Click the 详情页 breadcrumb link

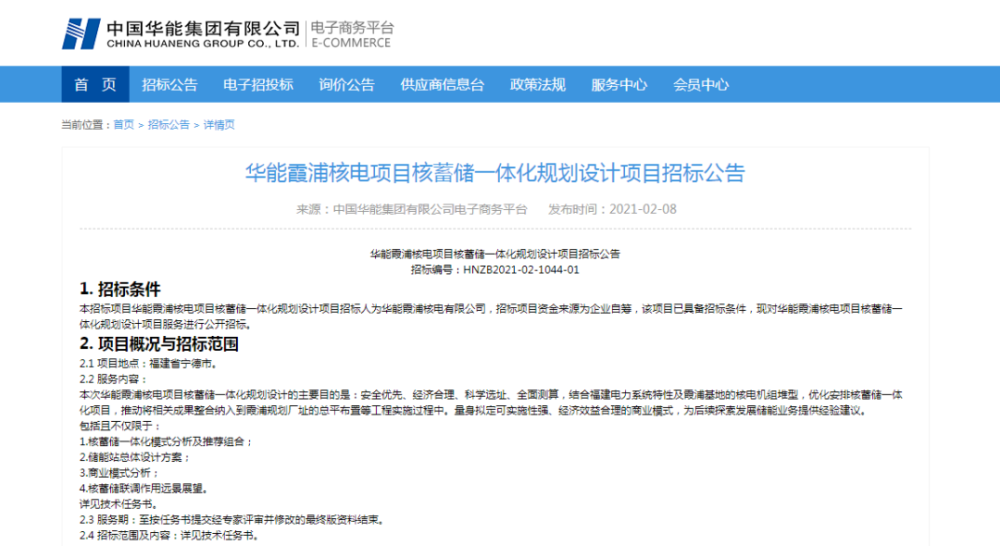[219, 124]
